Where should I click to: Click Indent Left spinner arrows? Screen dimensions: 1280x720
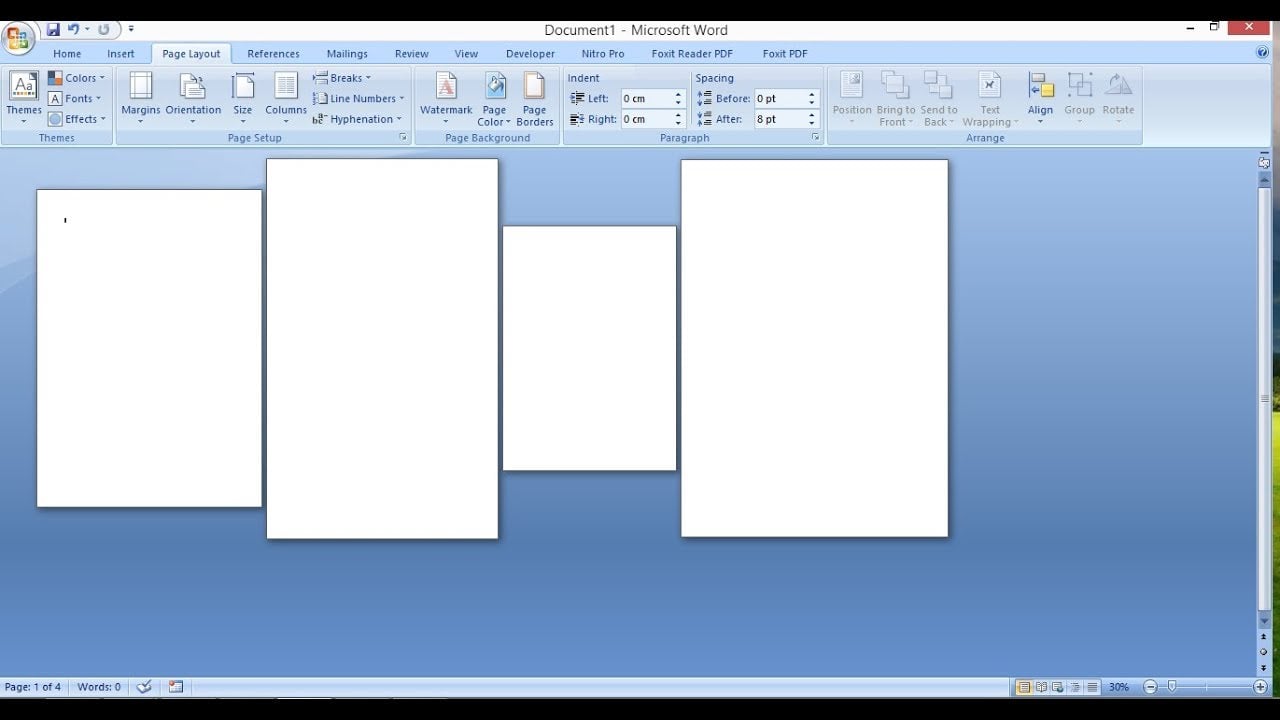pos(678,99)
